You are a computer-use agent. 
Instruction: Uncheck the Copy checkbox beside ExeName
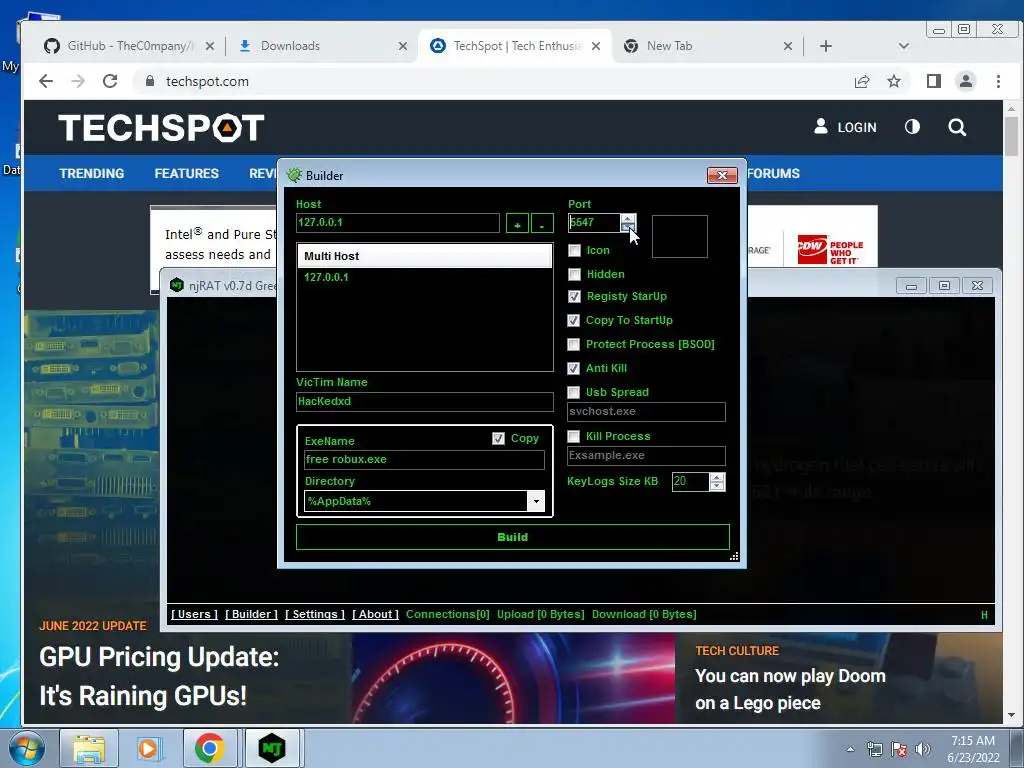(498, 438)
